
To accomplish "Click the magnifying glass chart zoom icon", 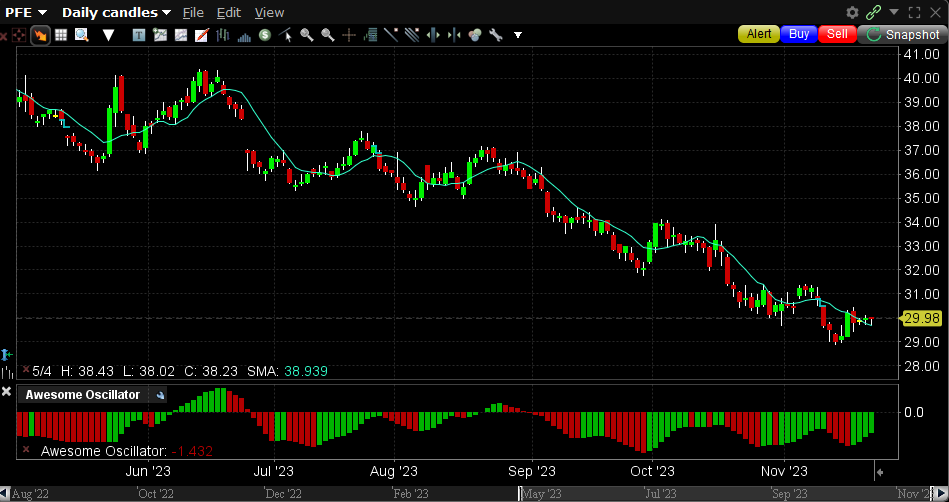I will tap(81, 35).
